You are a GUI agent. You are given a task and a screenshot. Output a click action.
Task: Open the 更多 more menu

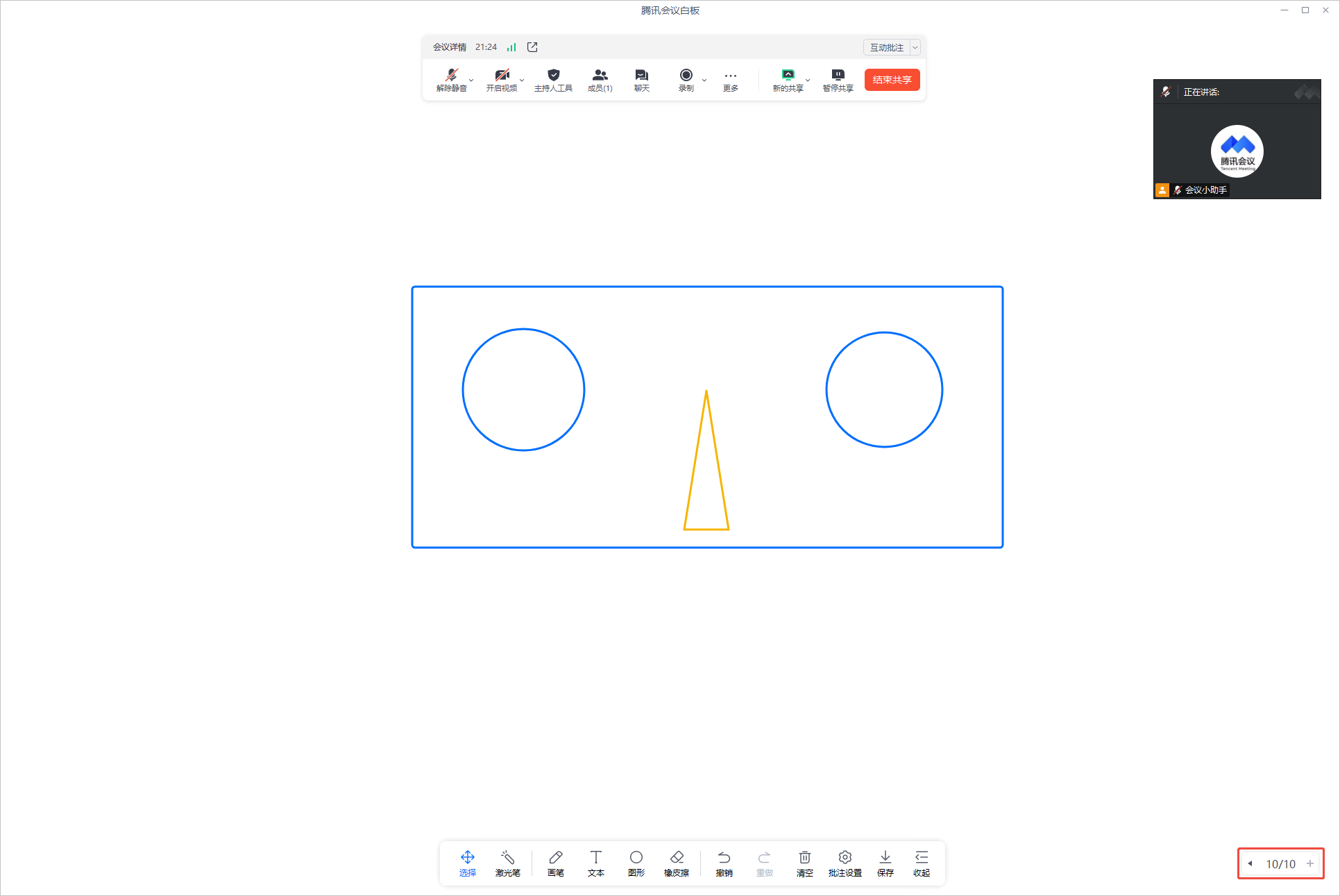[x=730, y=80]
